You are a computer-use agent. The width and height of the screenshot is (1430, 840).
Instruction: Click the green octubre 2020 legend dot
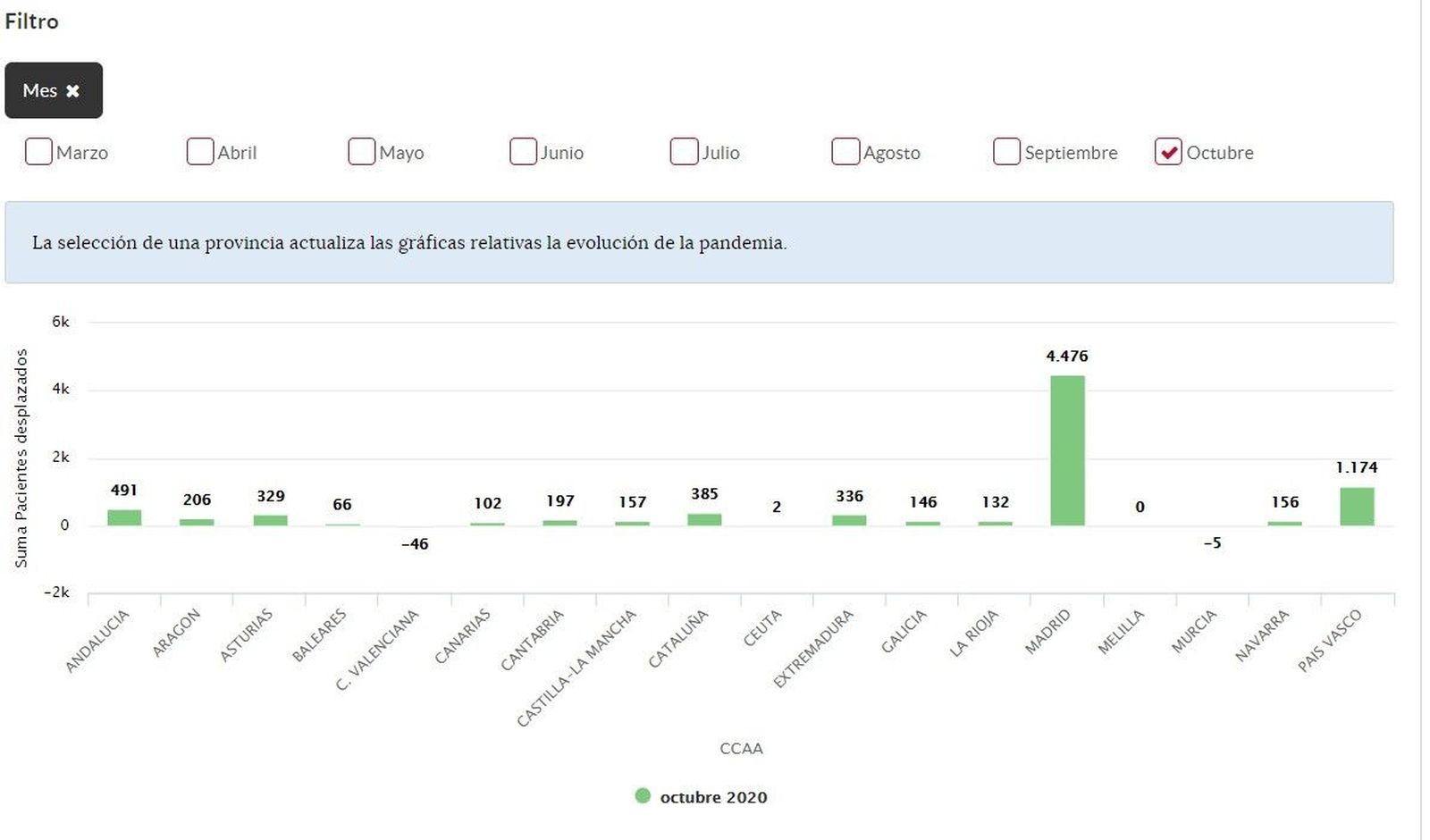point(643,796)
